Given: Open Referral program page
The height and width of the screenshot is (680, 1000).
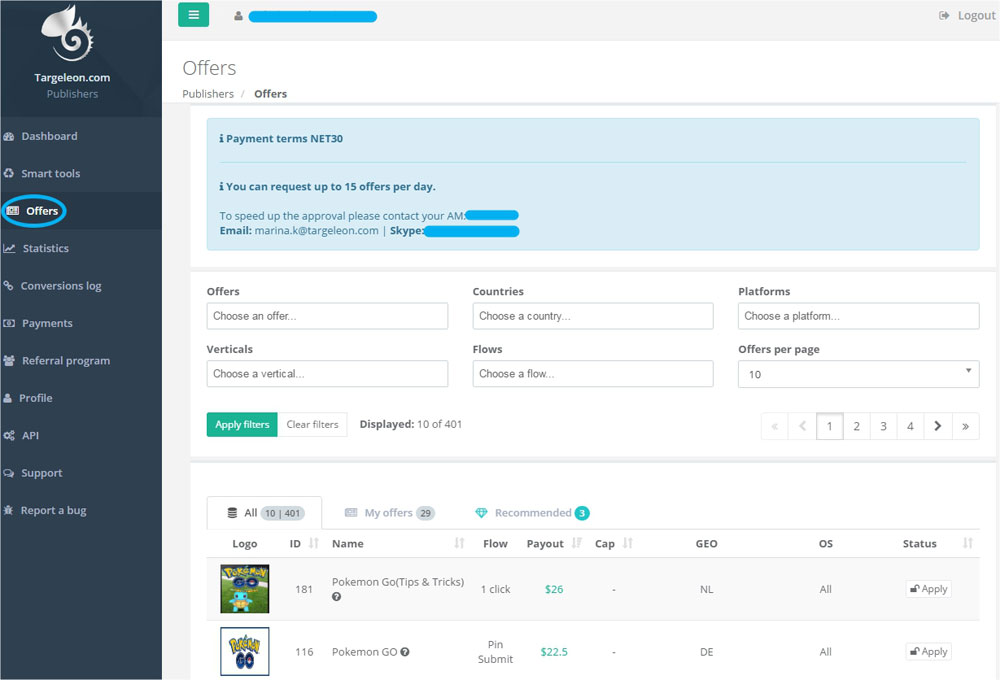Looking at the screenshot, I should coord(66,360).
